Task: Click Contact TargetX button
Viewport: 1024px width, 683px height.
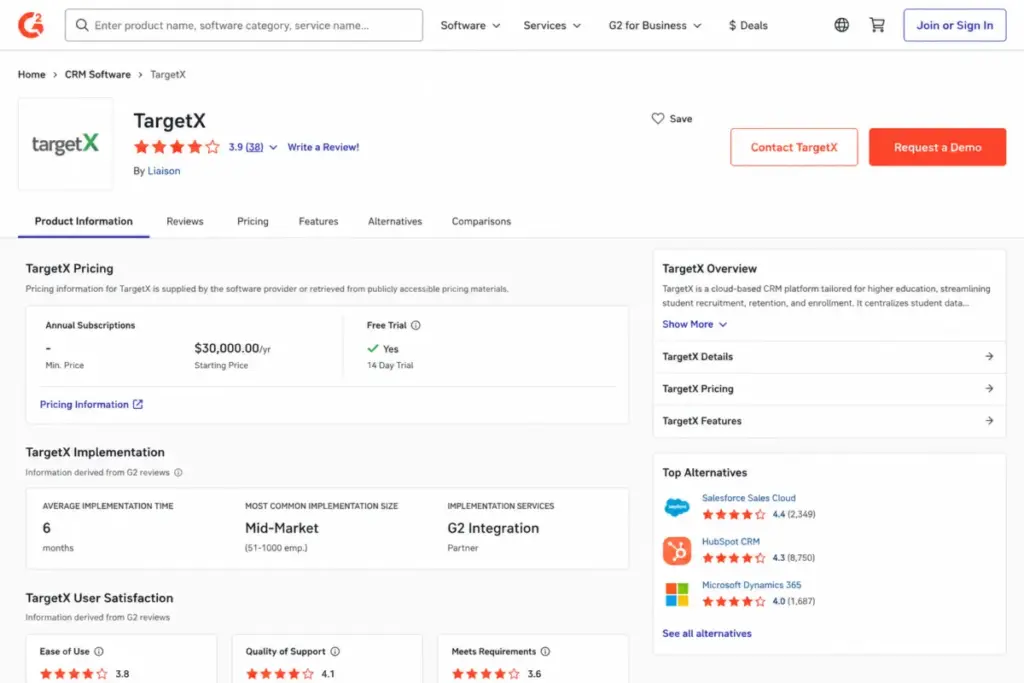Action: (793, 147)
